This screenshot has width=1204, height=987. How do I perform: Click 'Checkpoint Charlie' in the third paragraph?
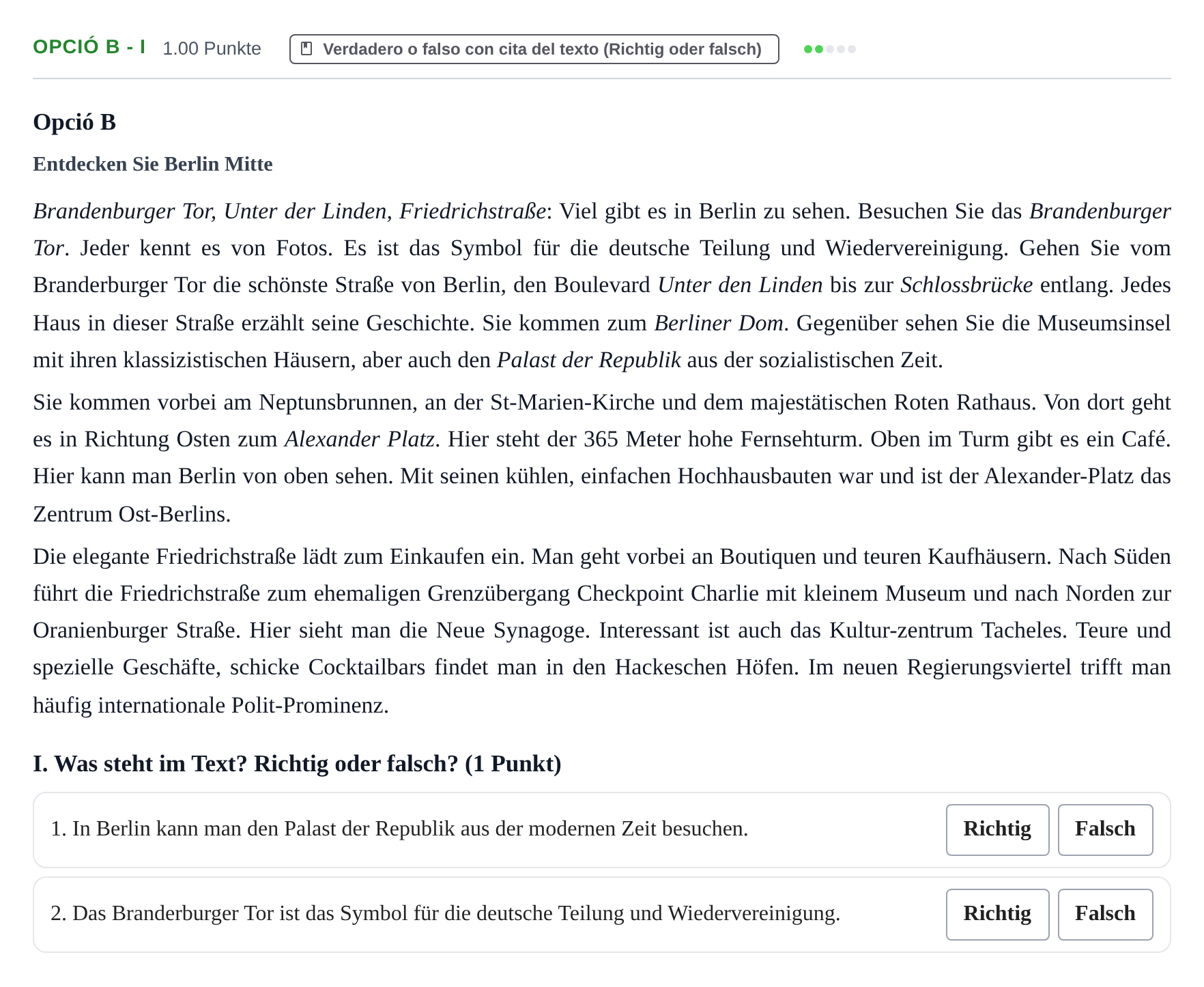click(668, 593)
